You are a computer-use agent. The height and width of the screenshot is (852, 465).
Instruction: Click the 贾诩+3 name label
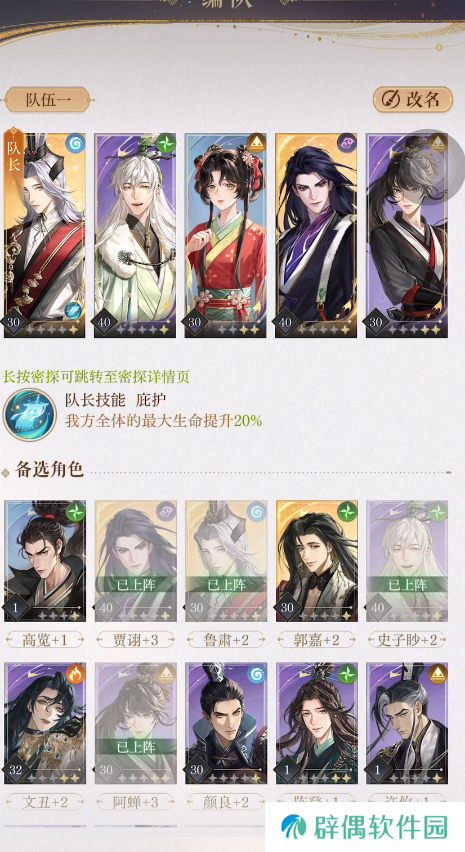[x=136, y=640]
